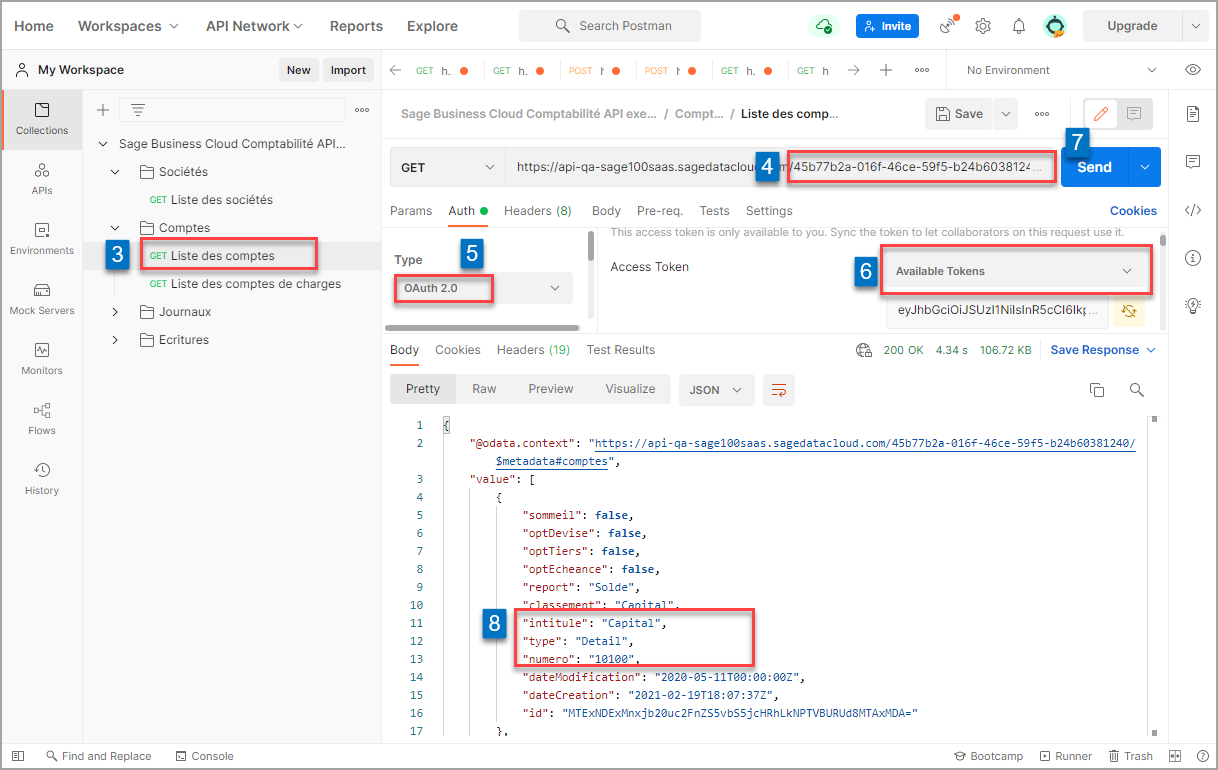Image resolution: width=1218 pixels, height=770 pixels.
Task: Click the environment quick look eye icon
Action: tap(1192, 70)
